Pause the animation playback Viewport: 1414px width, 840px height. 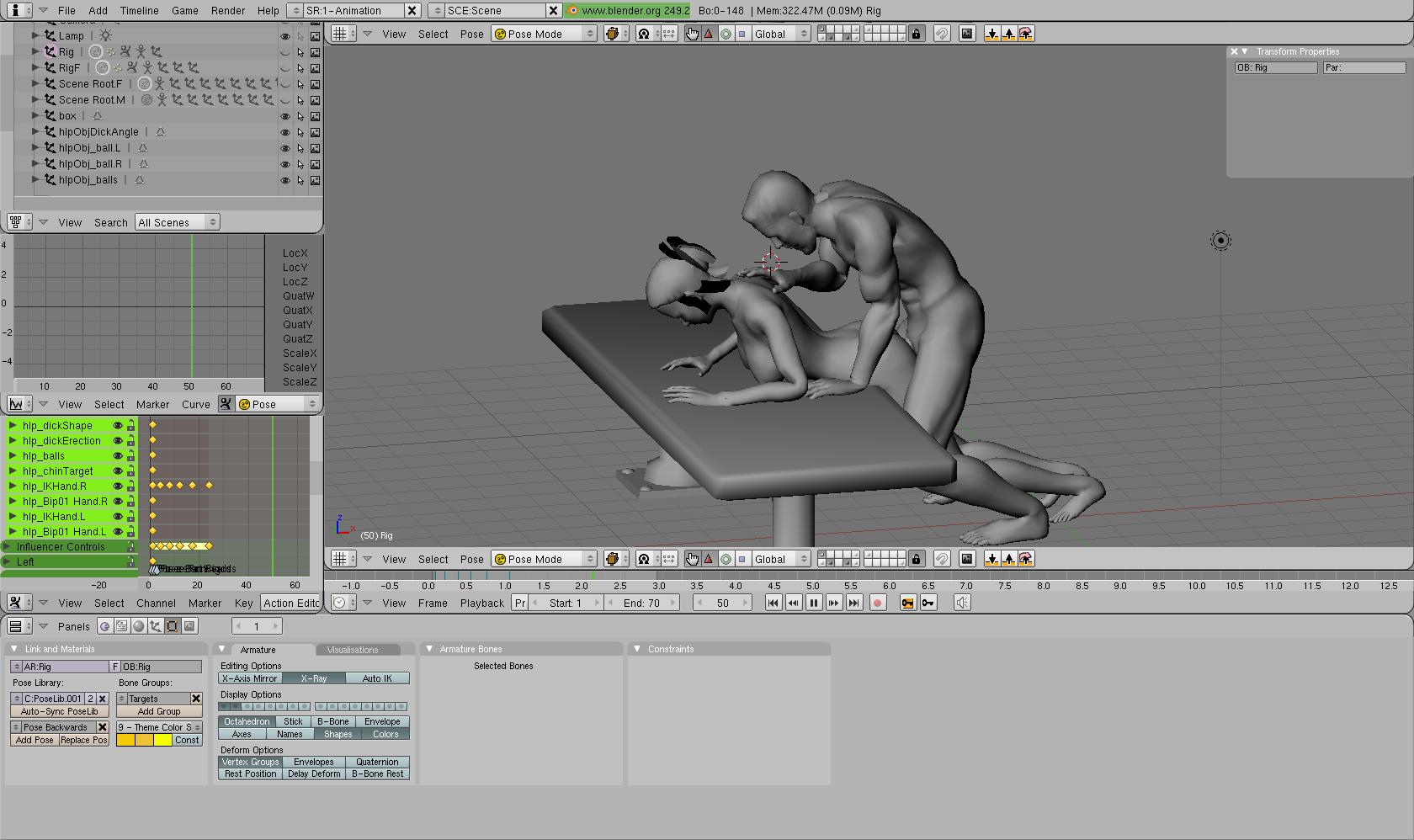pos(813,603)
